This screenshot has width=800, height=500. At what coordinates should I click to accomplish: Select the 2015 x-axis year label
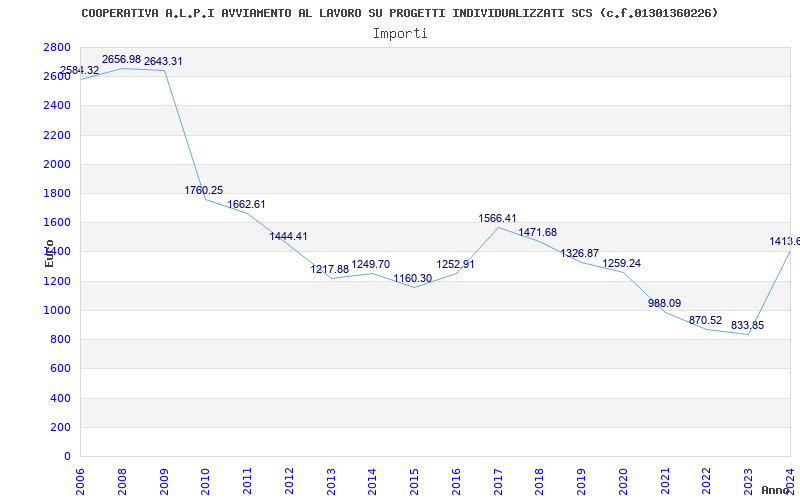click(414, 481)
